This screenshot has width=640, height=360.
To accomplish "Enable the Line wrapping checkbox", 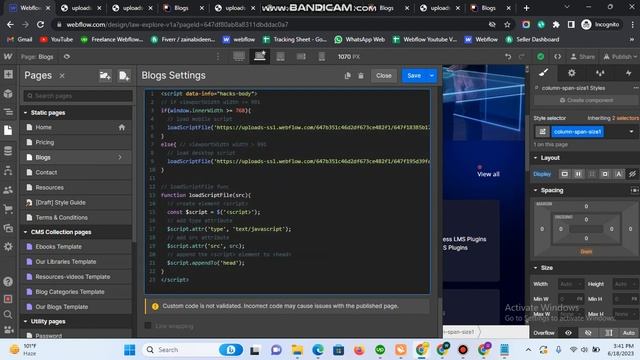I will [x=148, y=325].
